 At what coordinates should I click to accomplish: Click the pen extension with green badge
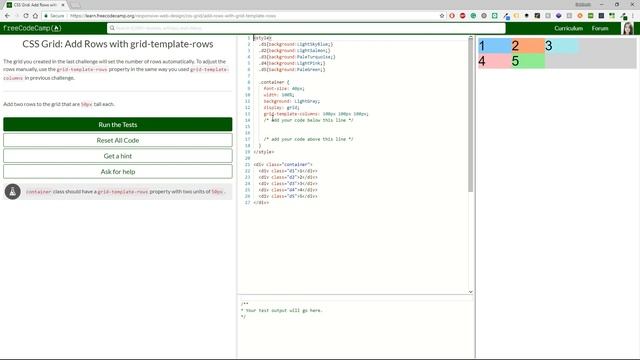pos(623,16)
